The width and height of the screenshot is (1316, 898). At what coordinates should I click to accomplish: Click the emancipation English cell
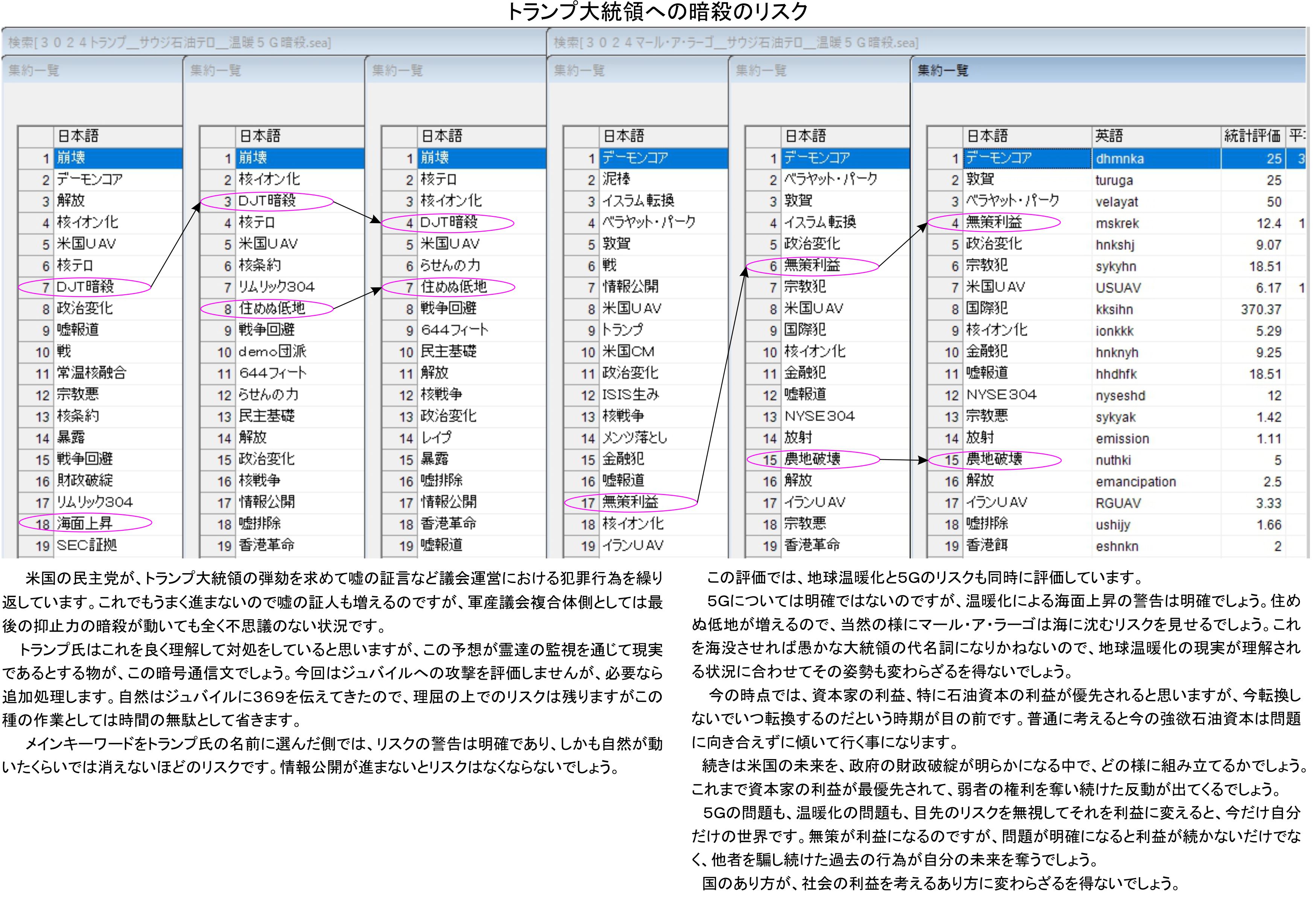[1135, 482]
